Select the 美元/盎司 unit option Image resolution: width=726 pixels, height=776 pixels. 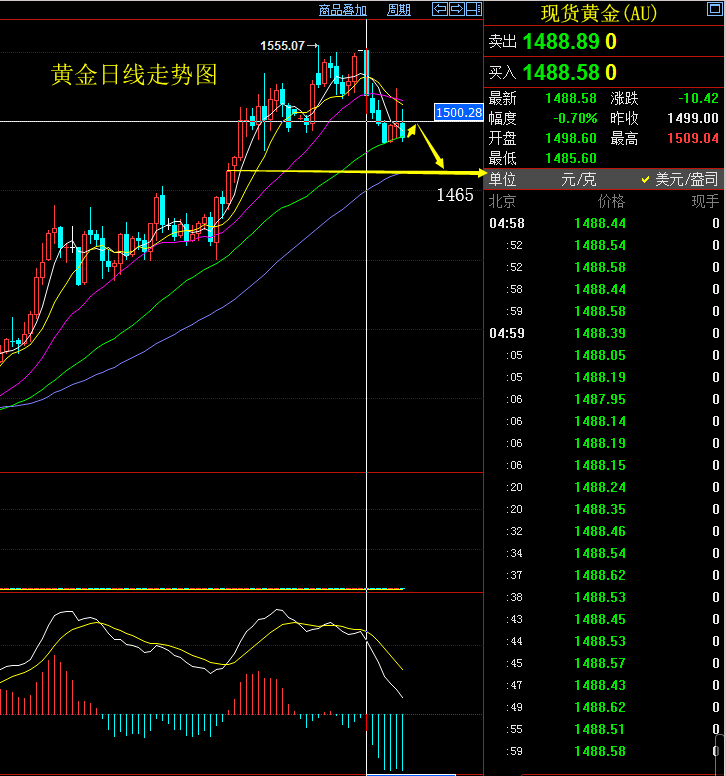686,179
